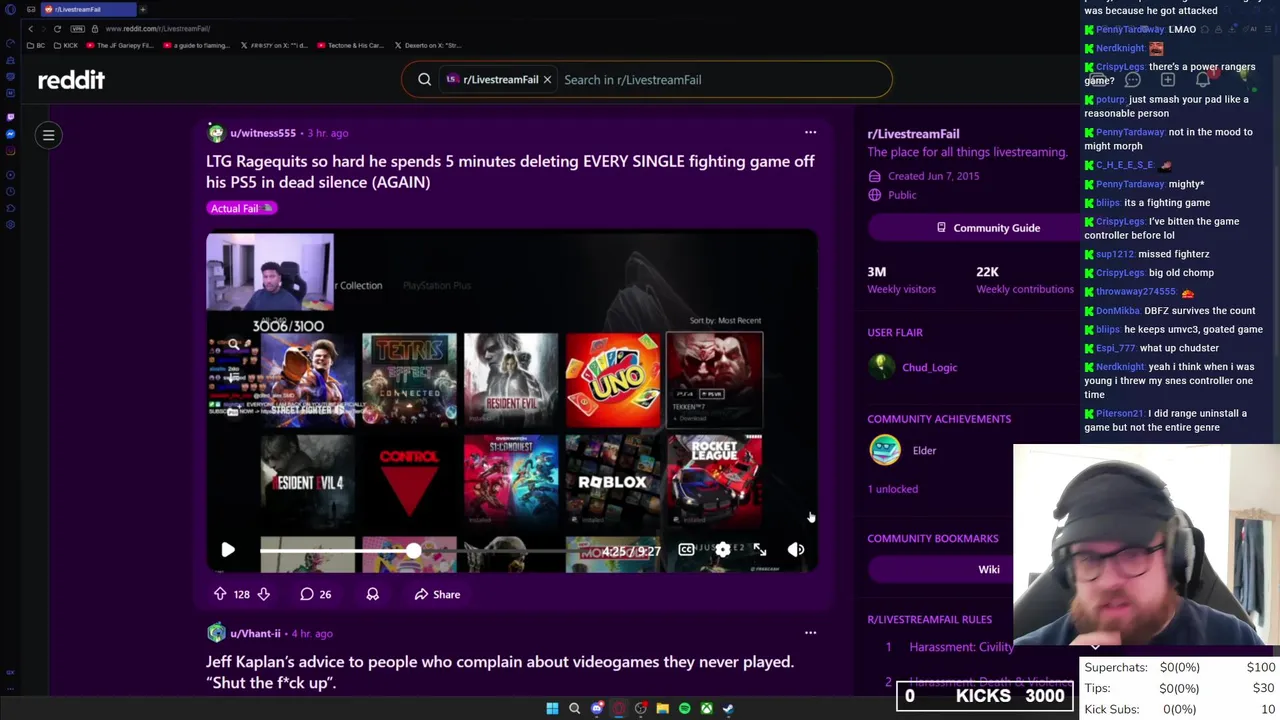Open the KICK bookmarks folder
This screenshot has width=1280, height=720.
click(65, 45)
